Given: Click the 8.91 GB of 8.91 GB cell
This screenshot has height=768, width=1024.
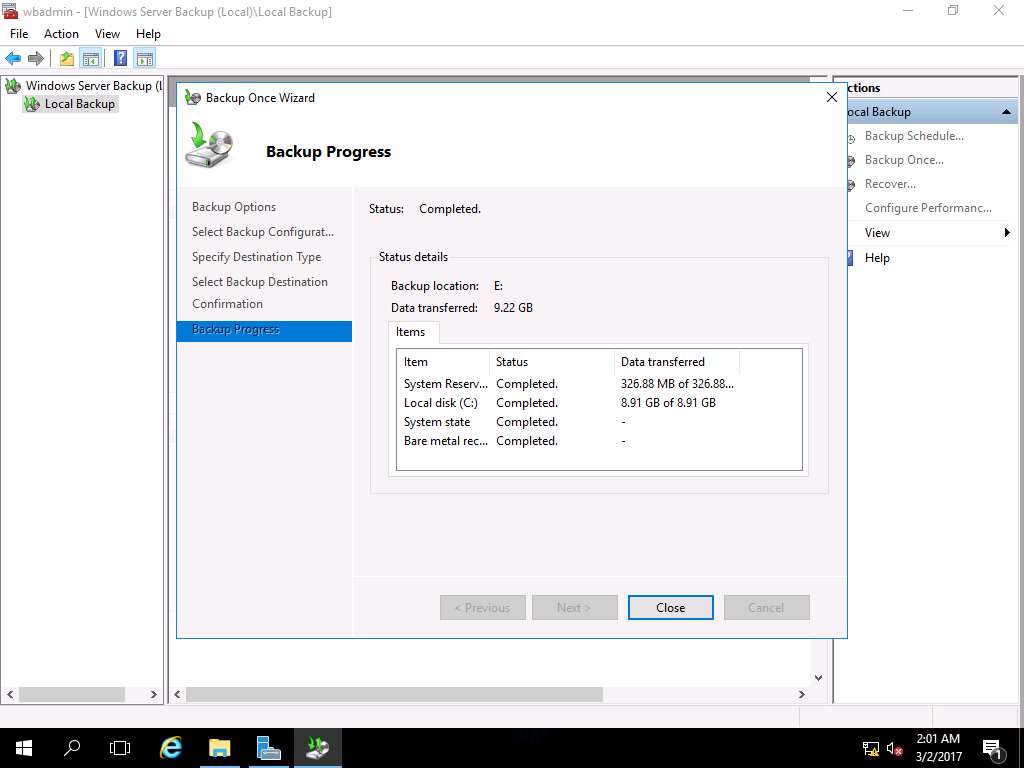Looking at the screenshot, I should (x=668, y=403).
